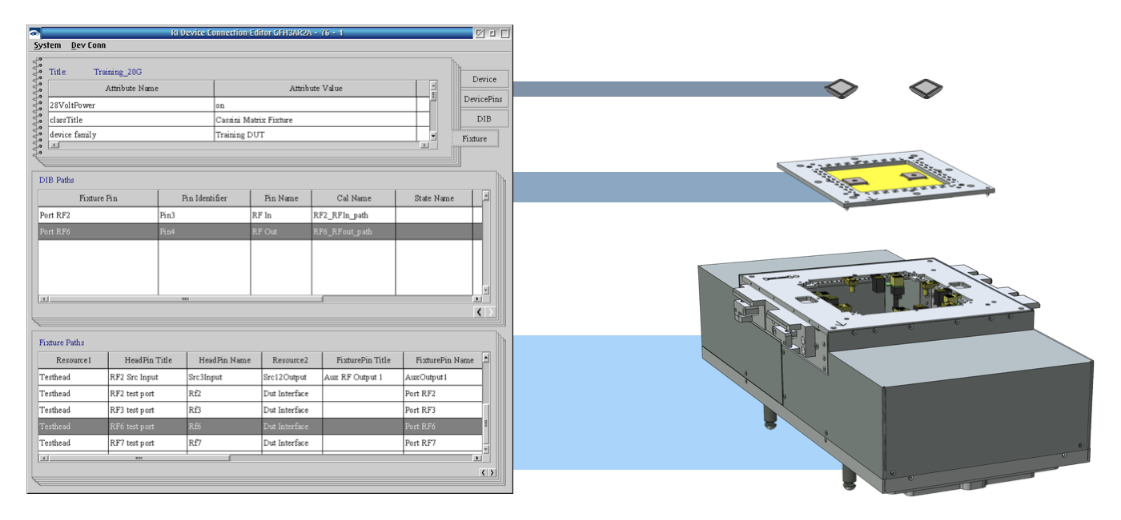
Task: Click the Pin Name column header
Action: [281, 198]
